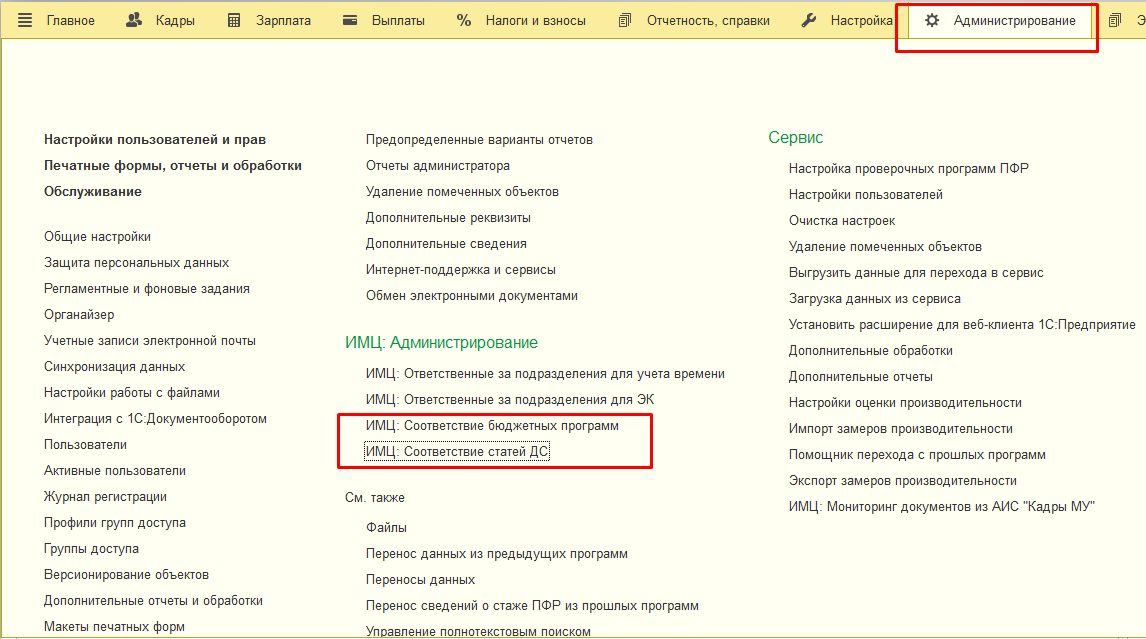The image size is (1146, 639).
Task: Open Защита персональных данных
Action: [x=136, y=263]
